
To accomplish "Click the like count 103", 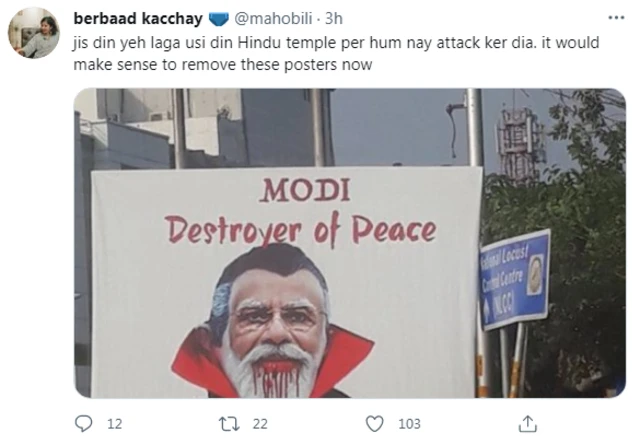I will coord(408,424).
